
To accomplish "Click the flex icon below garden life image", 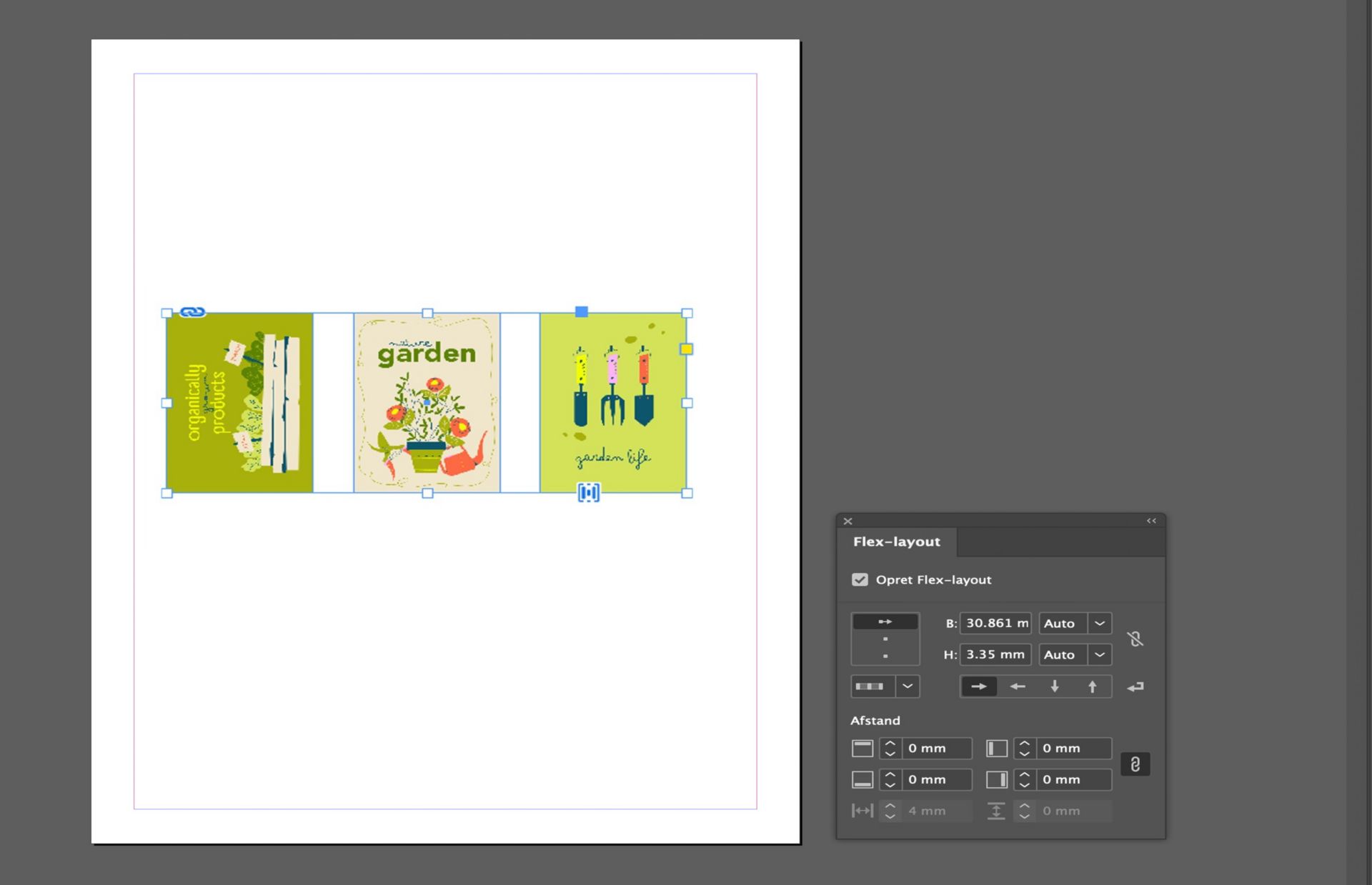I will pyautogui.click(x=588, y=492).
